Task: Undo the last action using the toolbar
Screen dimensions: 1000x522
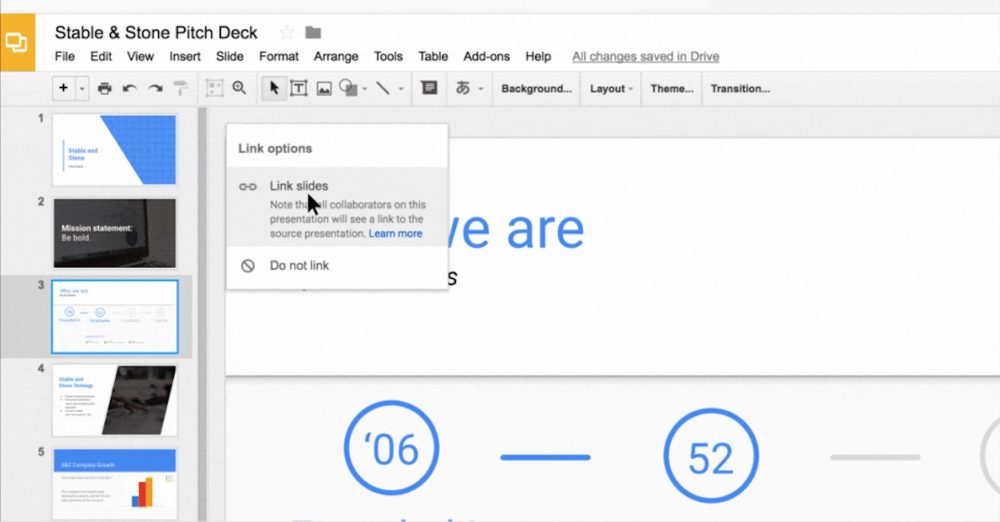Action: [x=130, y=88]
